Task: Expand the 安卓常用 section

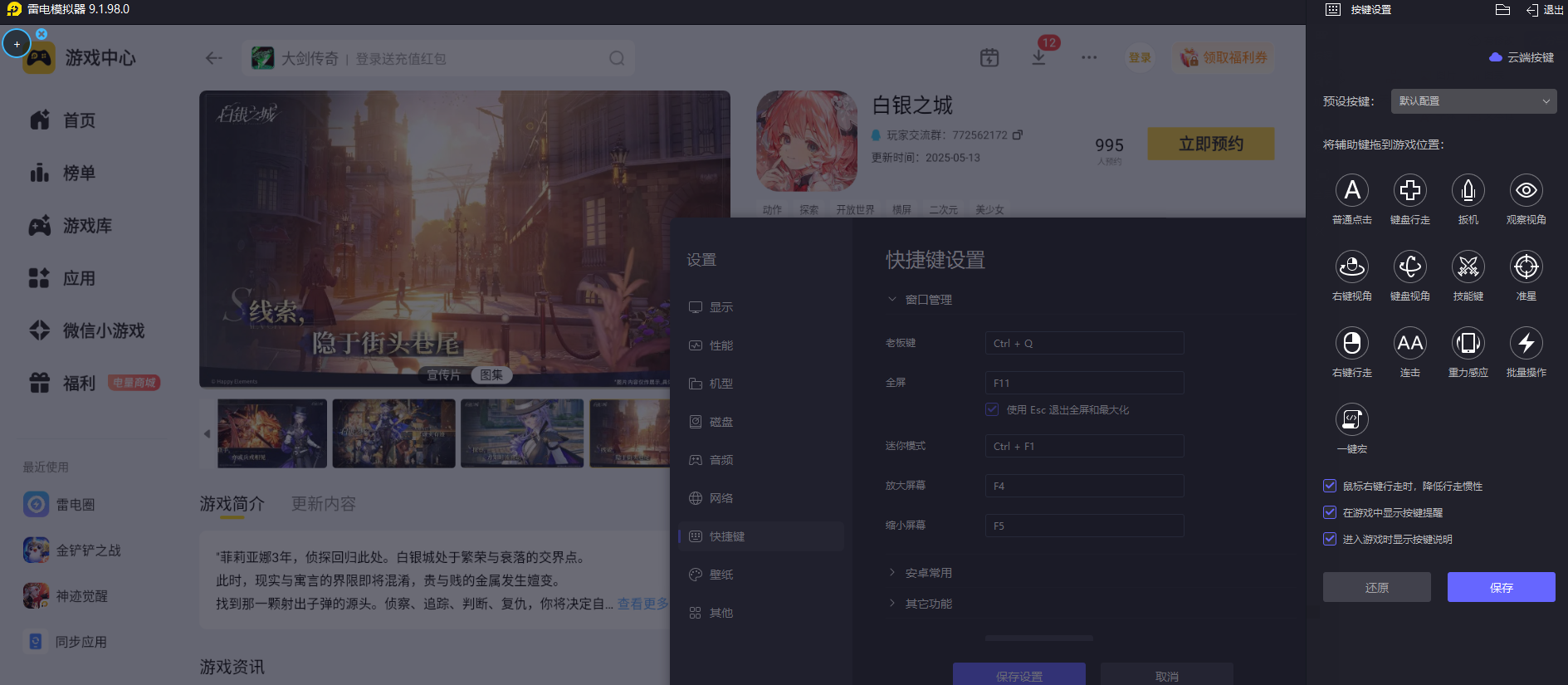Action: 892,572
